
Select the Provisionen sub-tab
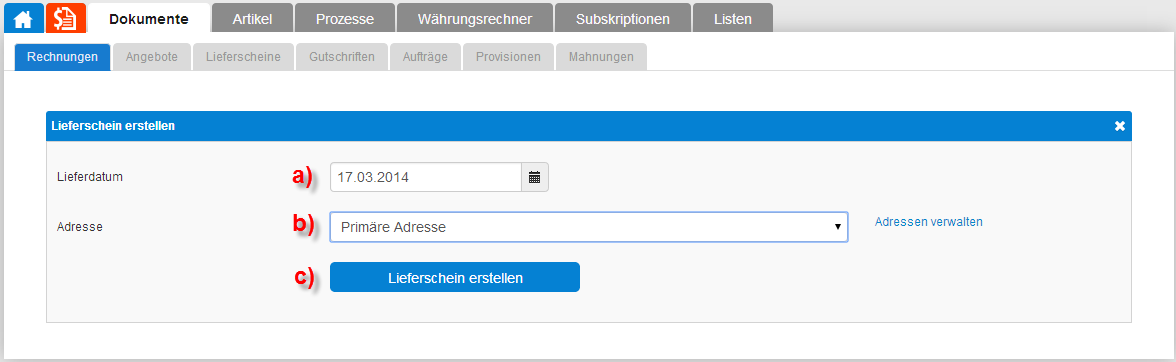pos(508,57)
